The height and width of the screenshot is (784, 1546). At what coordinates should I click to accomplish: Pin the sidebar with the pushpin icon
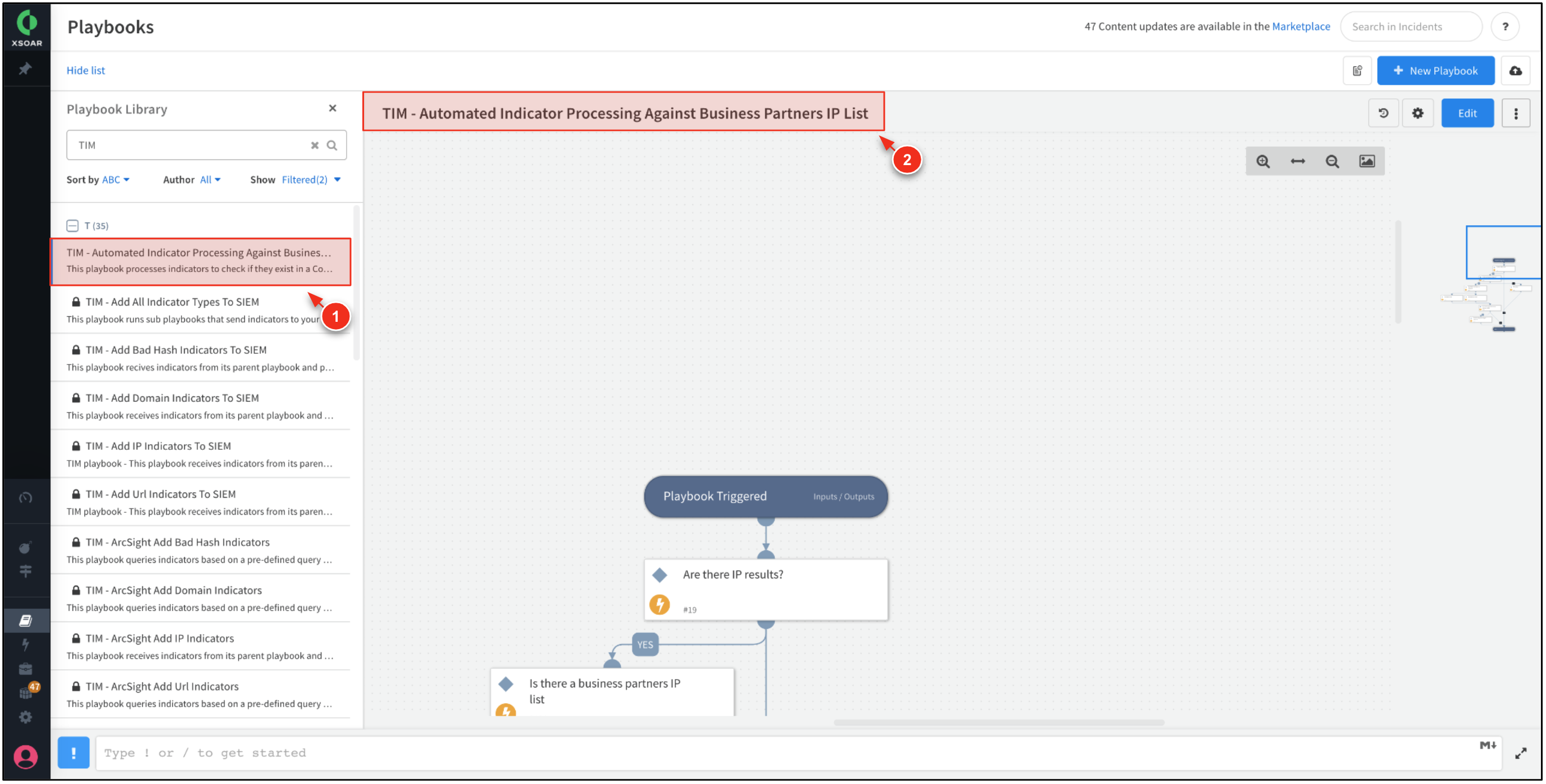[25, 69]
